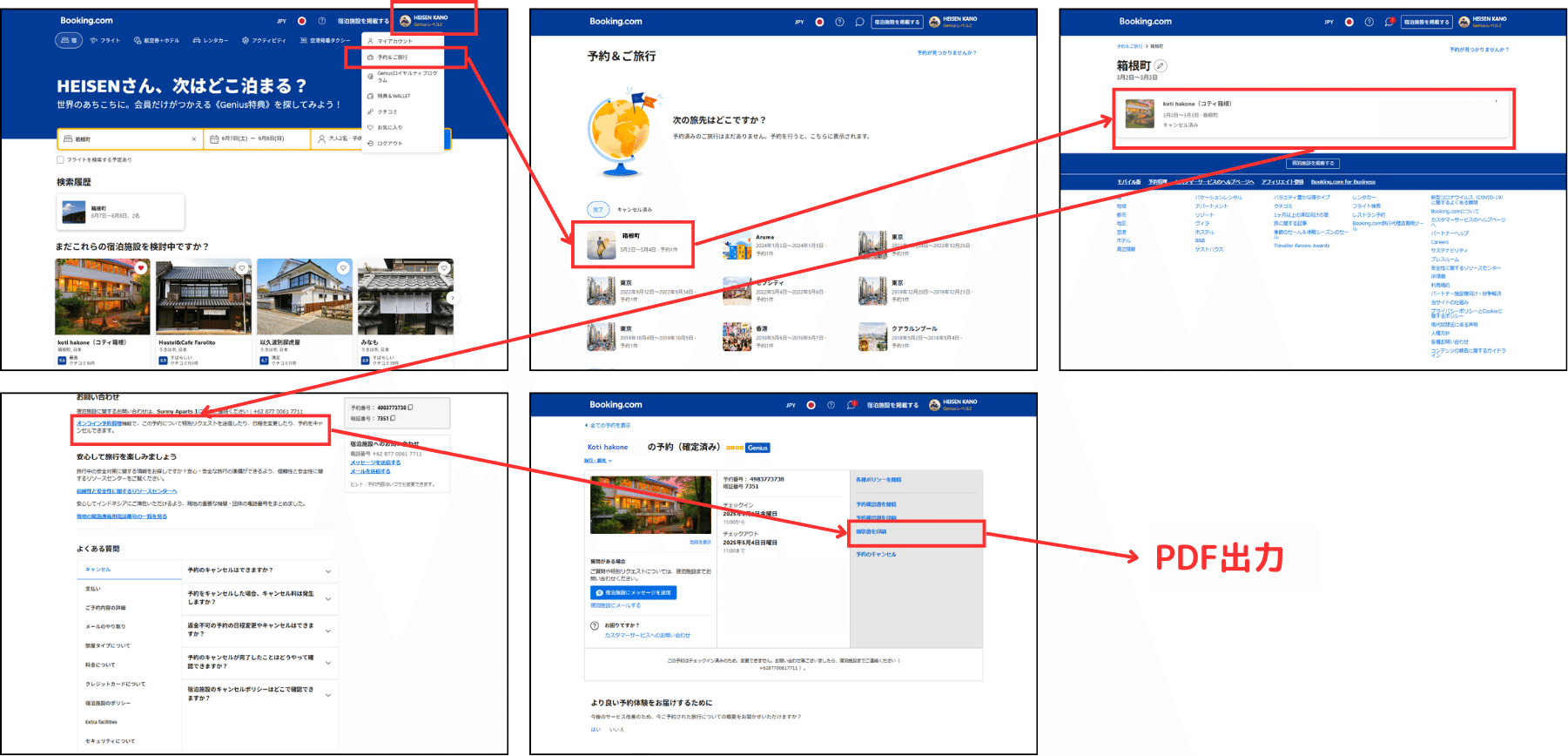Click the 宿泊施設にメッセージを送信 button

[634, 592]
